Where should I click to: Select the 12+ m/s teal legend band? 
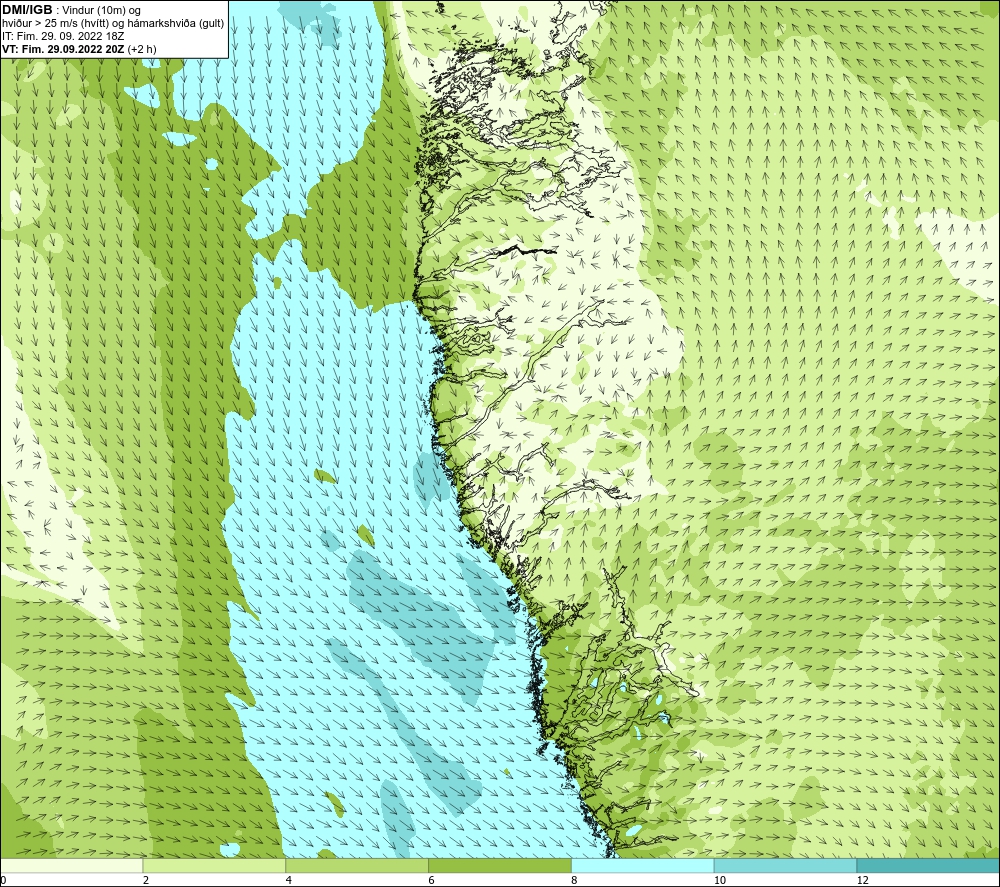click(x=929, y=865)
